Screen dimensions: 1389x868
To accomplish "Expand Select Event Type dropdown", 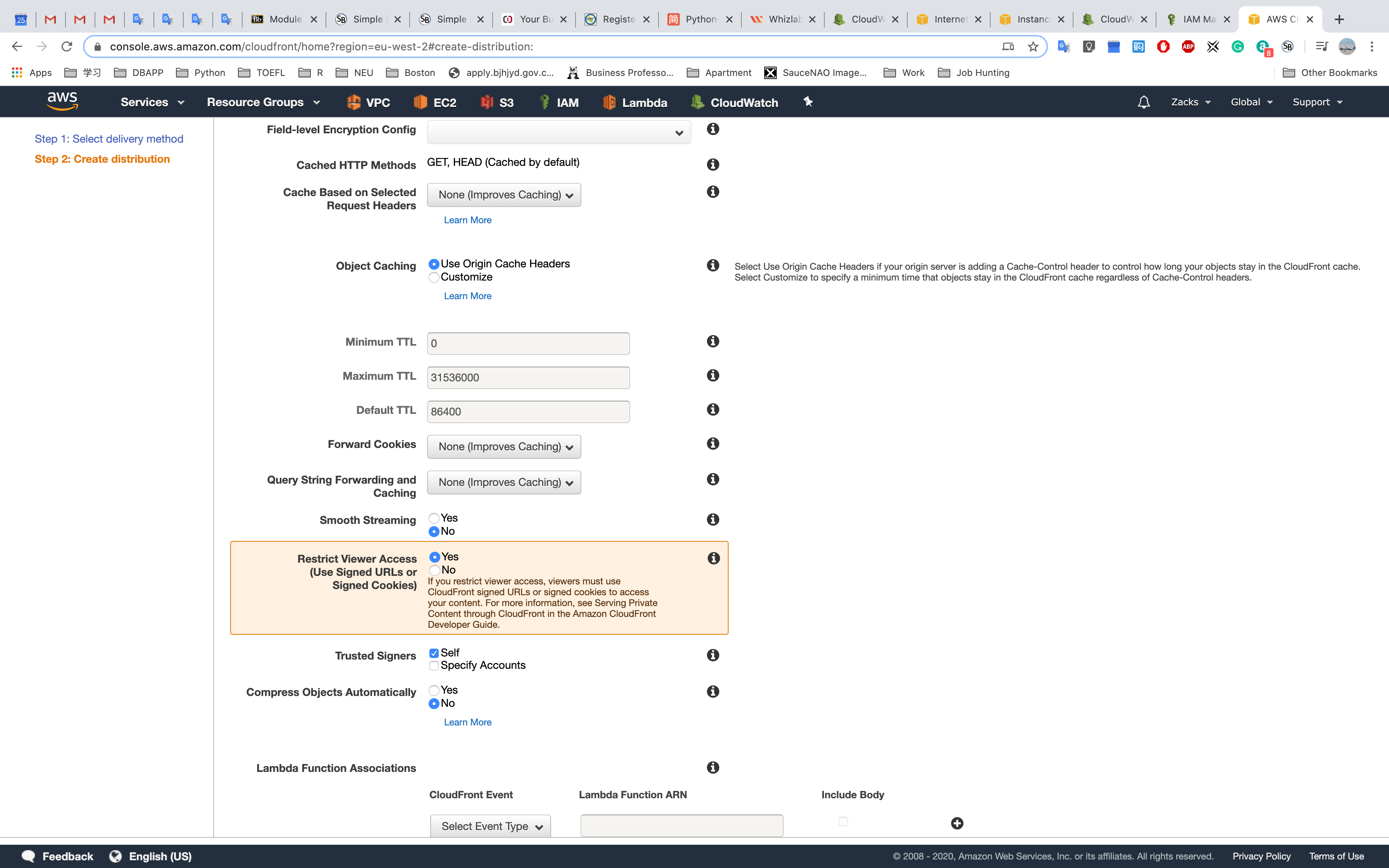I will coord(490,826).
